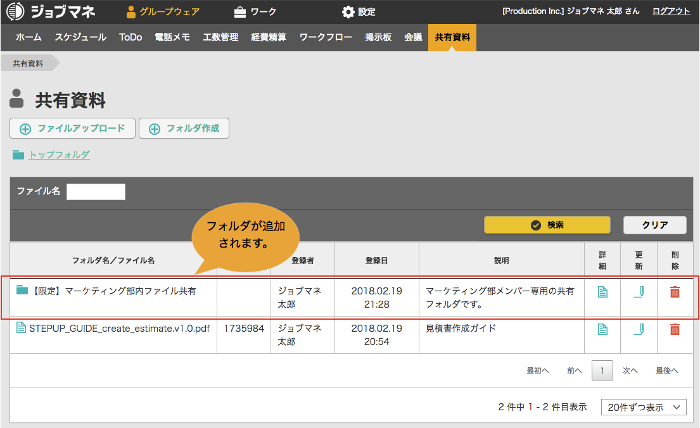Open details icon for マーケティング folder row

(x=603, y=292)
